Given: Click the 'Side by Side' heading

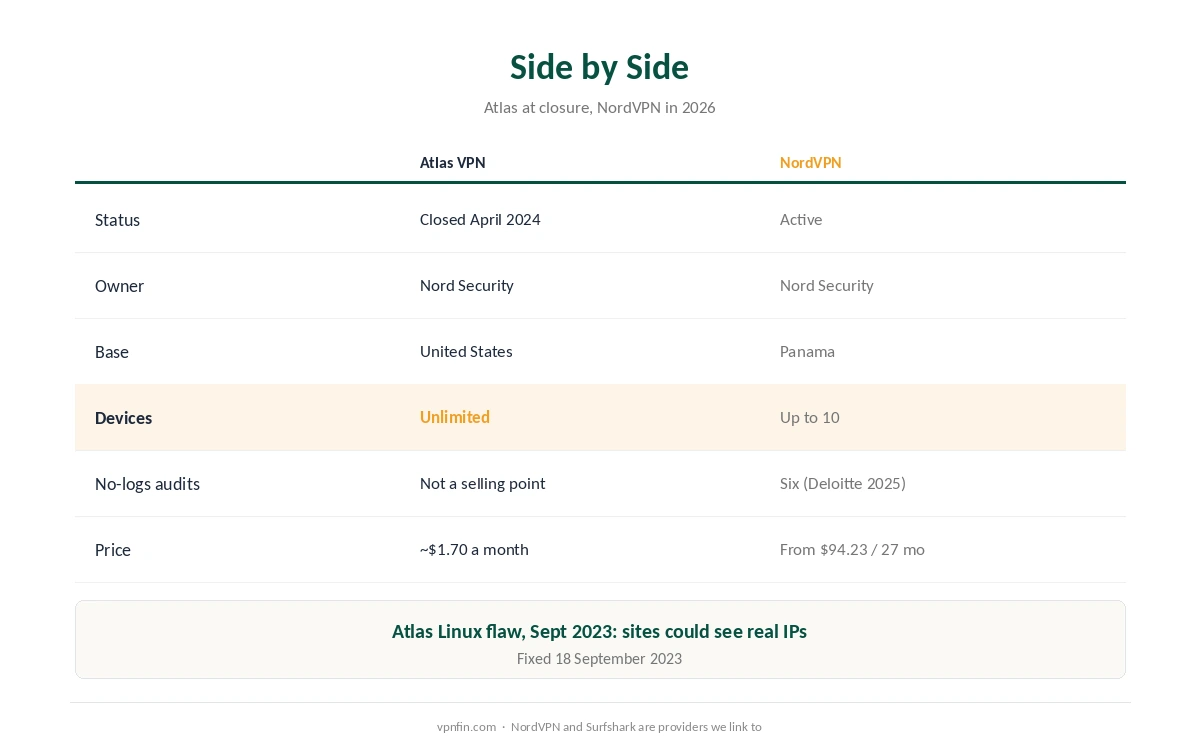Looking at the screenshot, I should pos(599,67).
